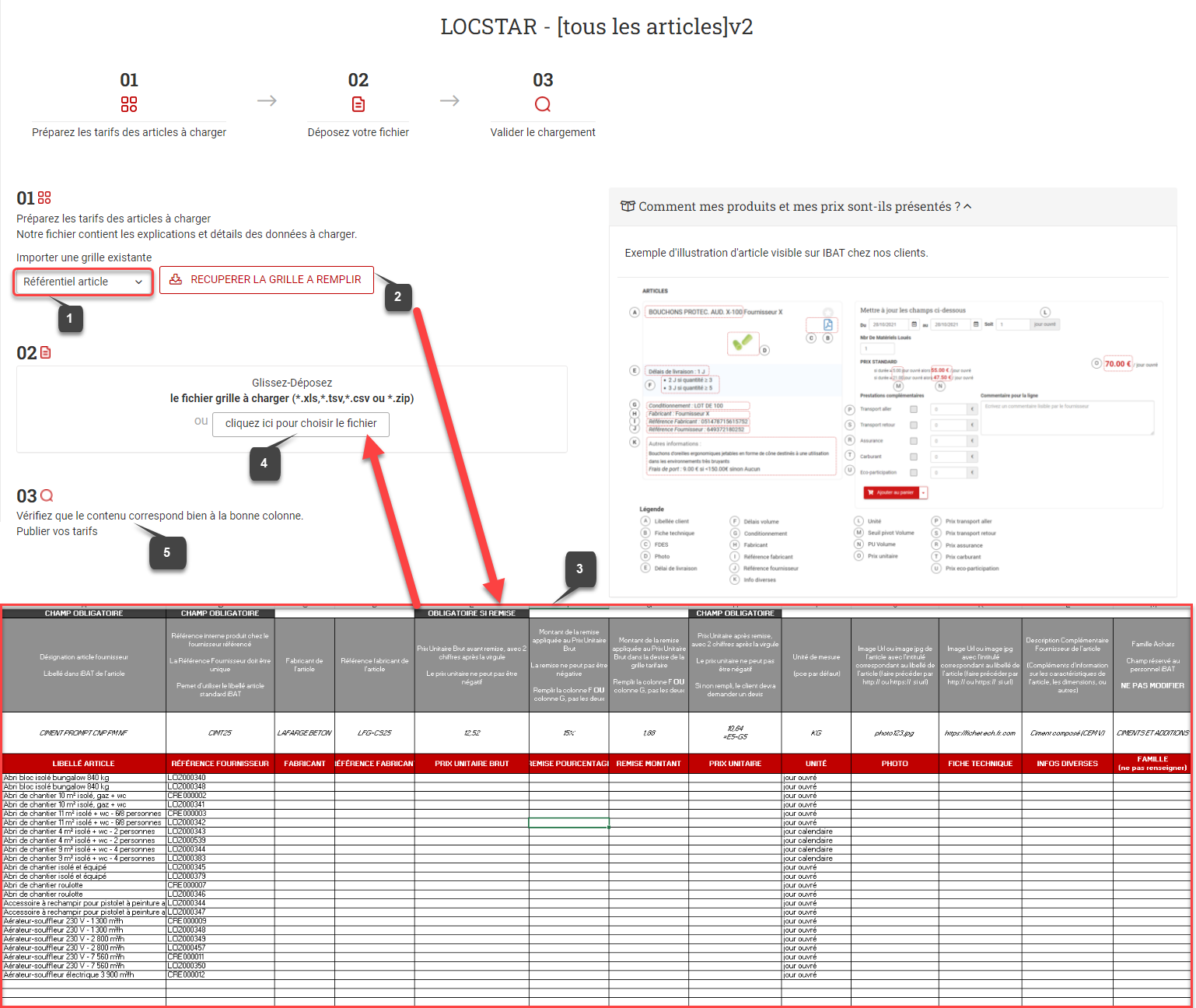Click 'cliquez ici pour choisir le fichier' button

(x=301, y=424)
